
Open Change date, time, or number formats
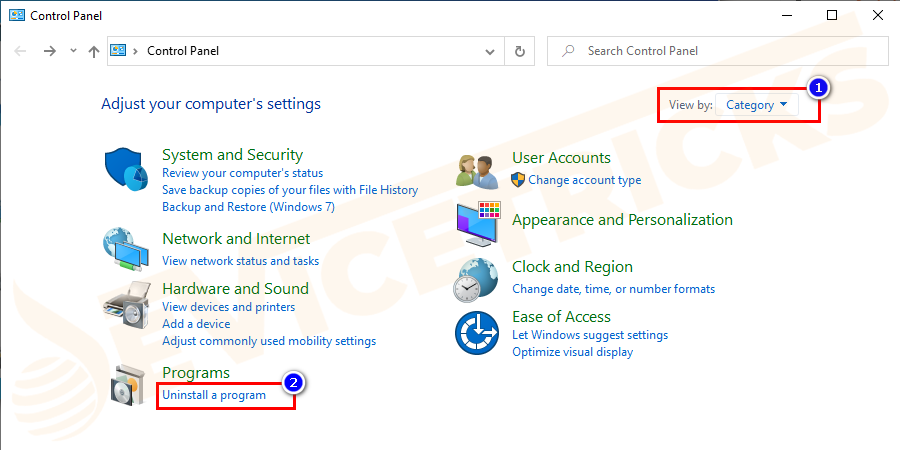coord(614,289)
